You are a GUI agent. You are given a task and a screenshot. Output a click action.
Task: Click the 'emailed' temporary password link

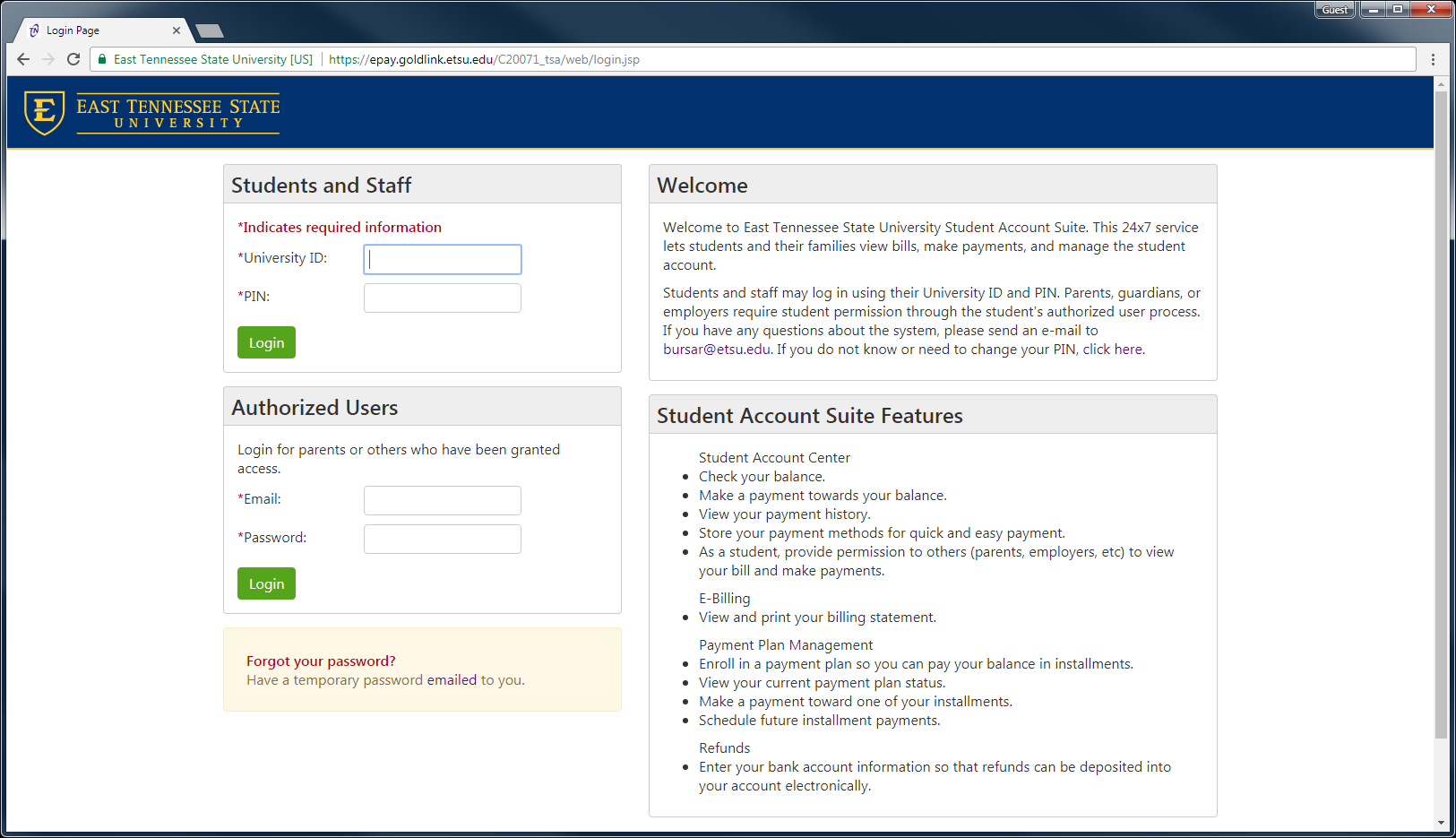click(452, 680)
